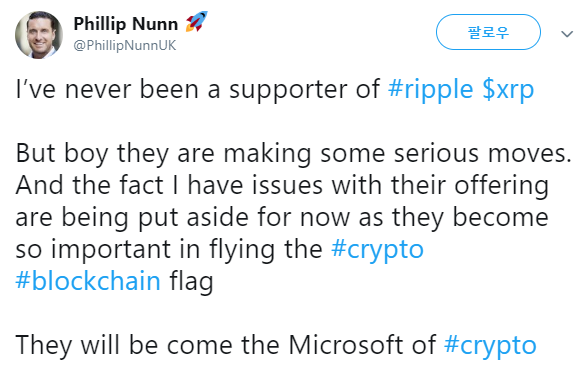Open the #crypto hashtag after 'Microsoft of'
This screenshot has height=366, width=577.
[490, 346]
